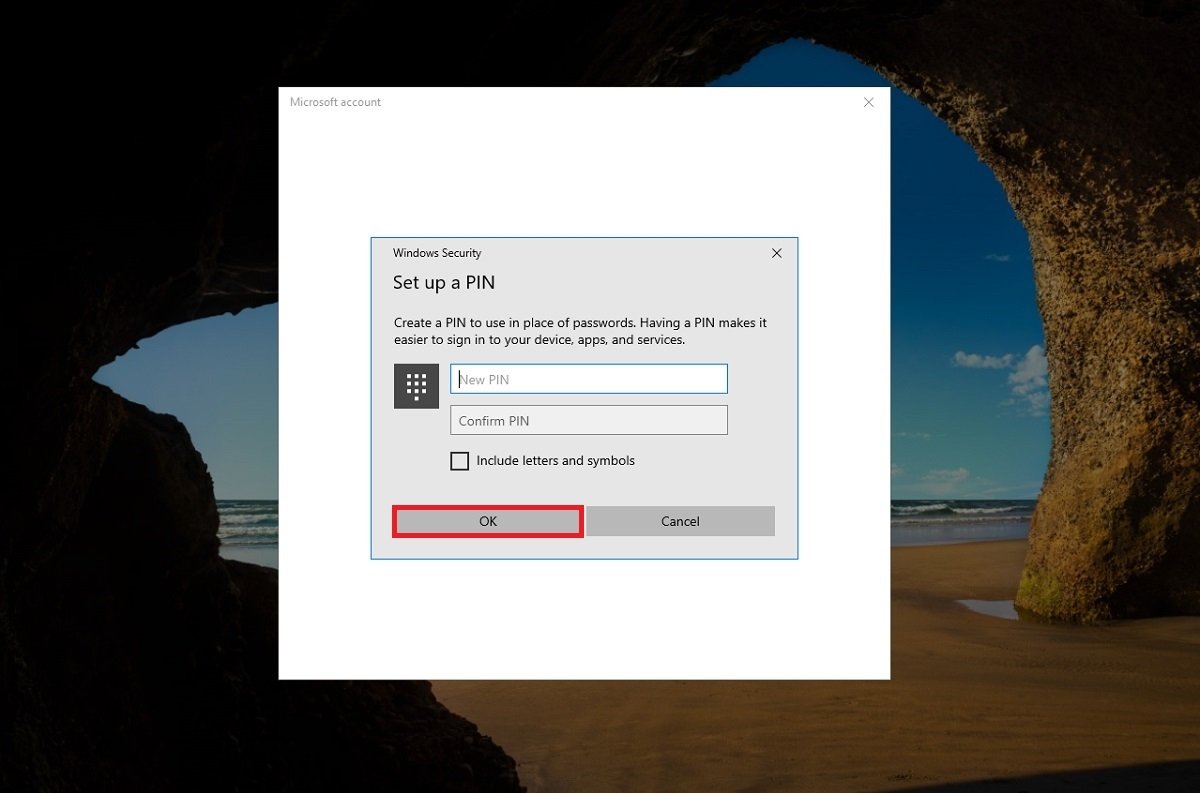Click the 'Windows Security' title text
Viewport: 1200px width, 793px height.
pos(437,253)
